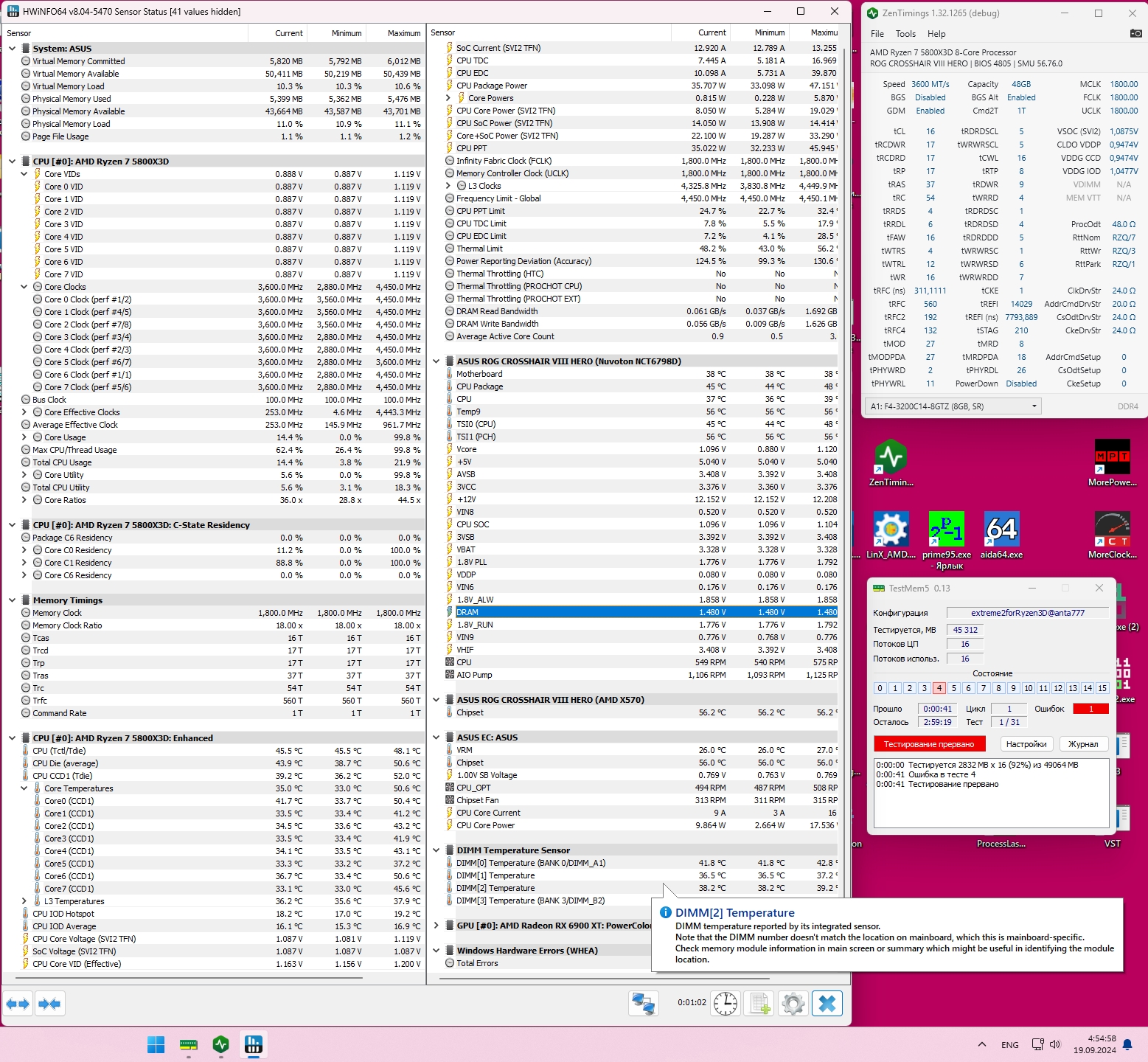Open the MorePowerTool desktop shortcut
Image resolution: width=1148 pixels, height=1062 pixels.
coord(1112,463)
